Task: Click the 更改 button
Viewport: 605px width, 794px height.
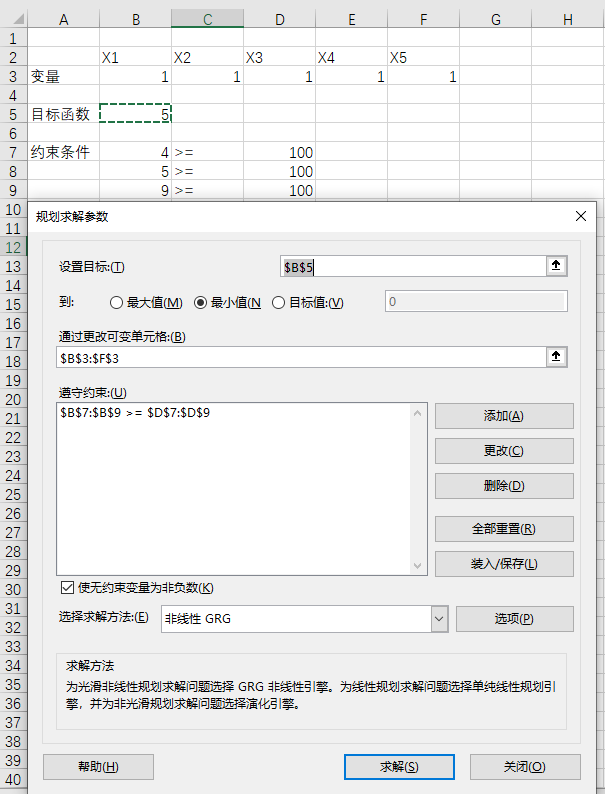Action: pos(504,451)
